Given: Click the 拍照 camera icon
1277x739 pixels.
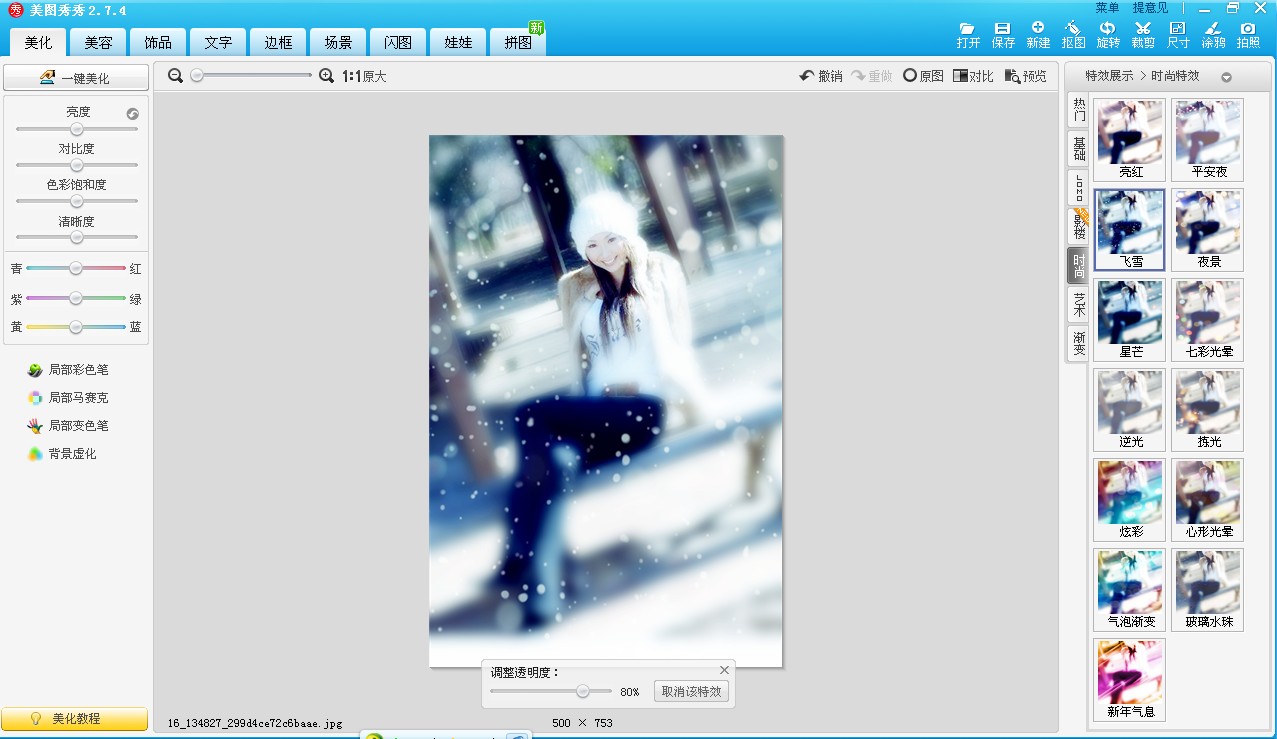Looking at the screenshot, I should click(1248, 29).
